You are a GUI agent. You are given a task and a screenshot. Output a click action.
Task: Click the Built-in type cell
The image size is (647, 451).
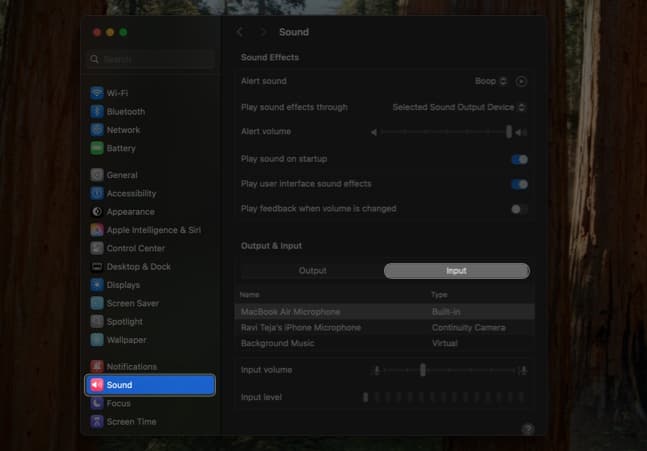click(x=446, y=312)
